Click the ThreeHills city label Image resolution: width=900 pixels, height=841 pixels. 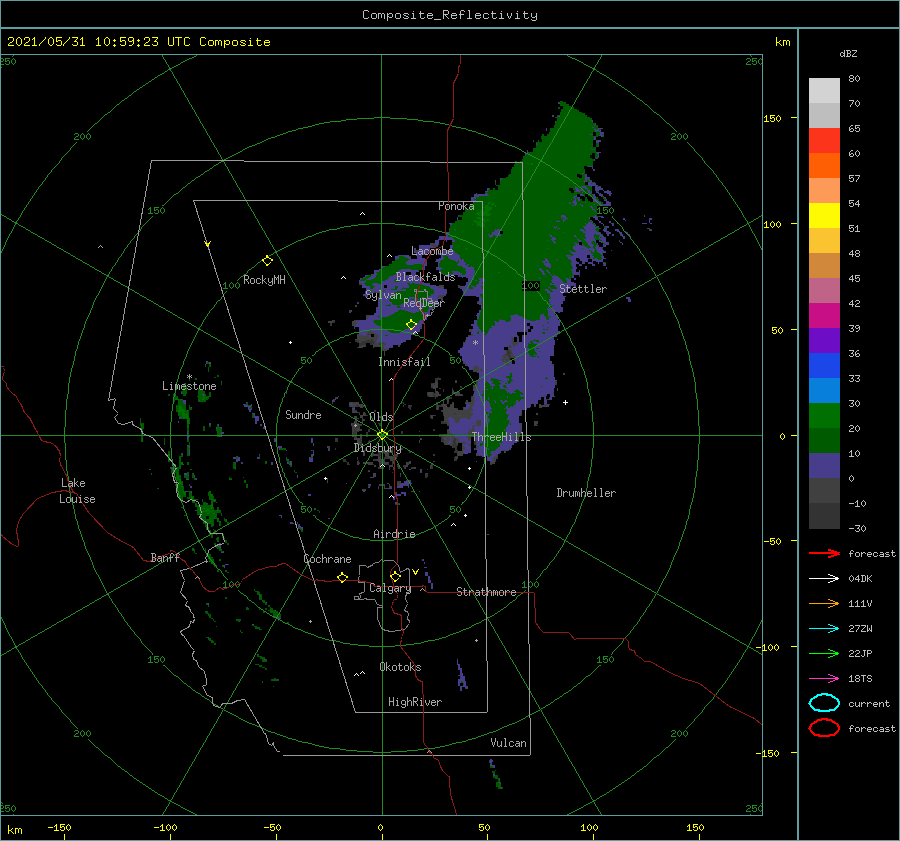(x=502, y=437)
